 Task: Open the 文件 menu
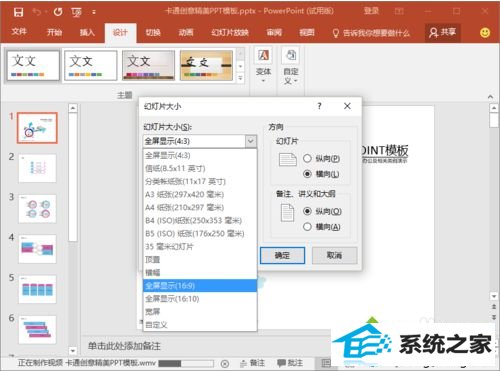(x=19, y=32)
